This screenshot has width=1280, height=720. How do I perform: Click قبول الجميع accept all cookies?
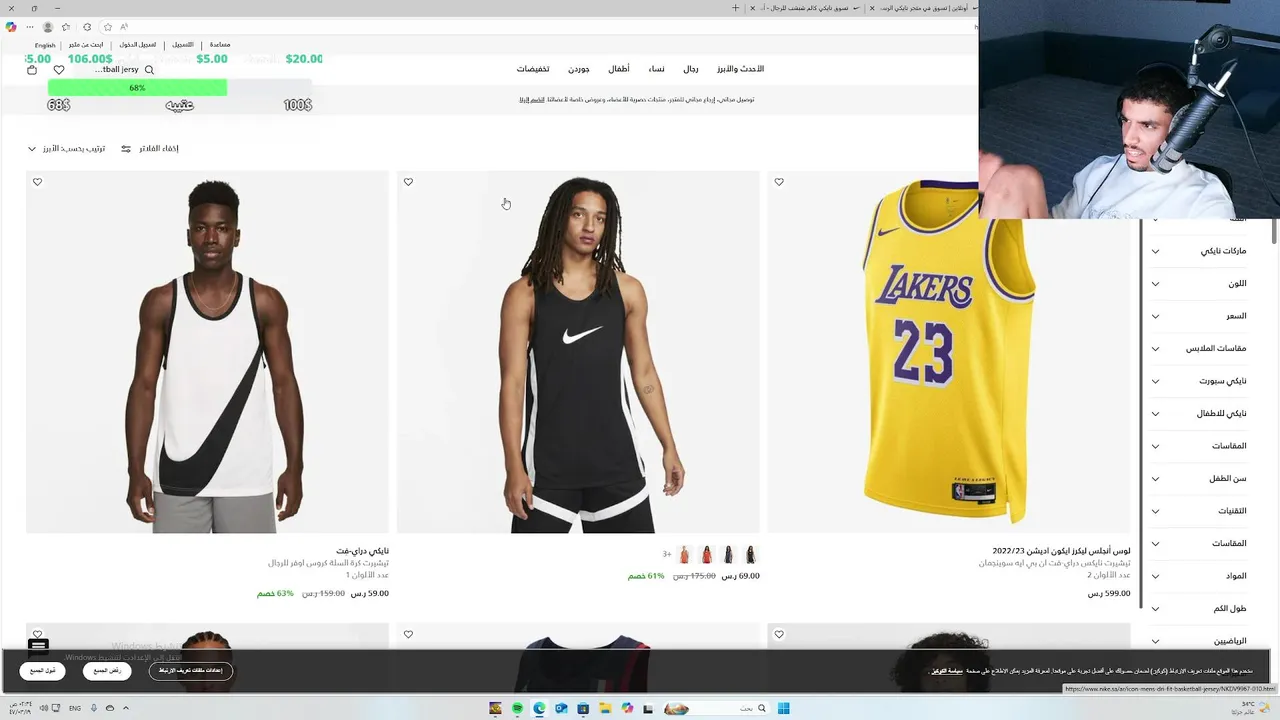pyautogui.click(x=43, y=671)
